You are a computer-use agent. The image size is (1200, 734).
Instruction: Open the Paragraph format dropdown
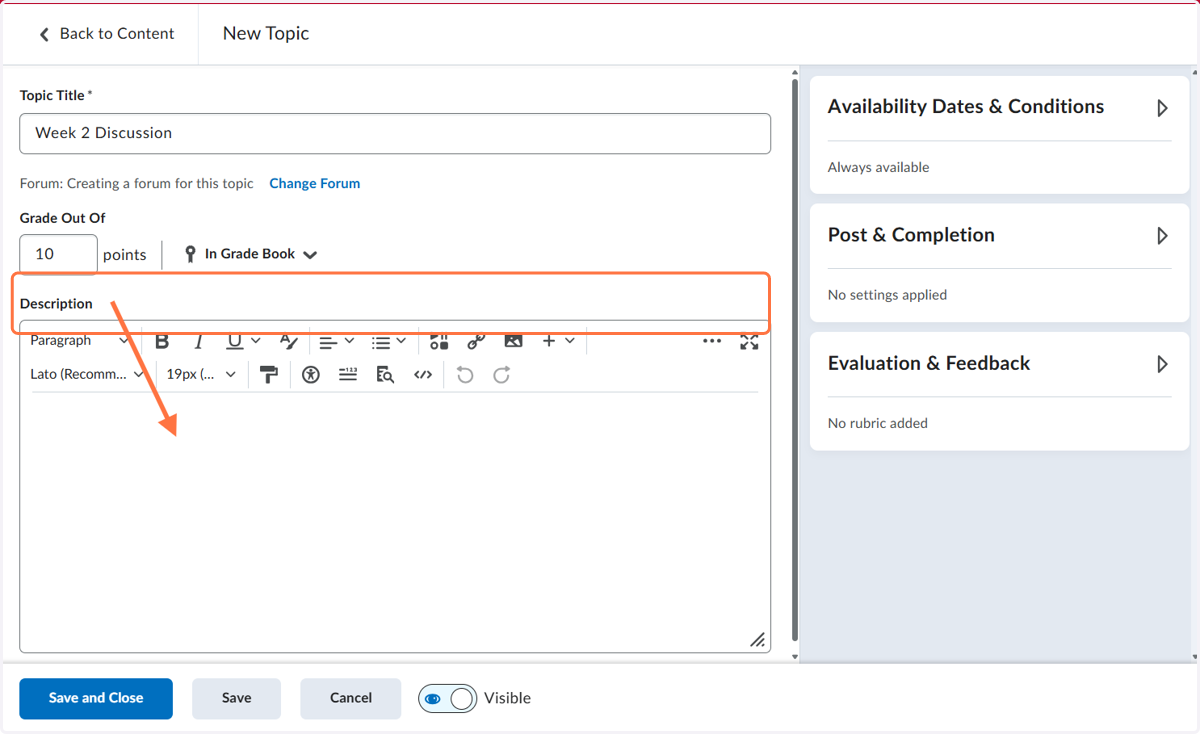pyautogui.click(x=79, y=341)
